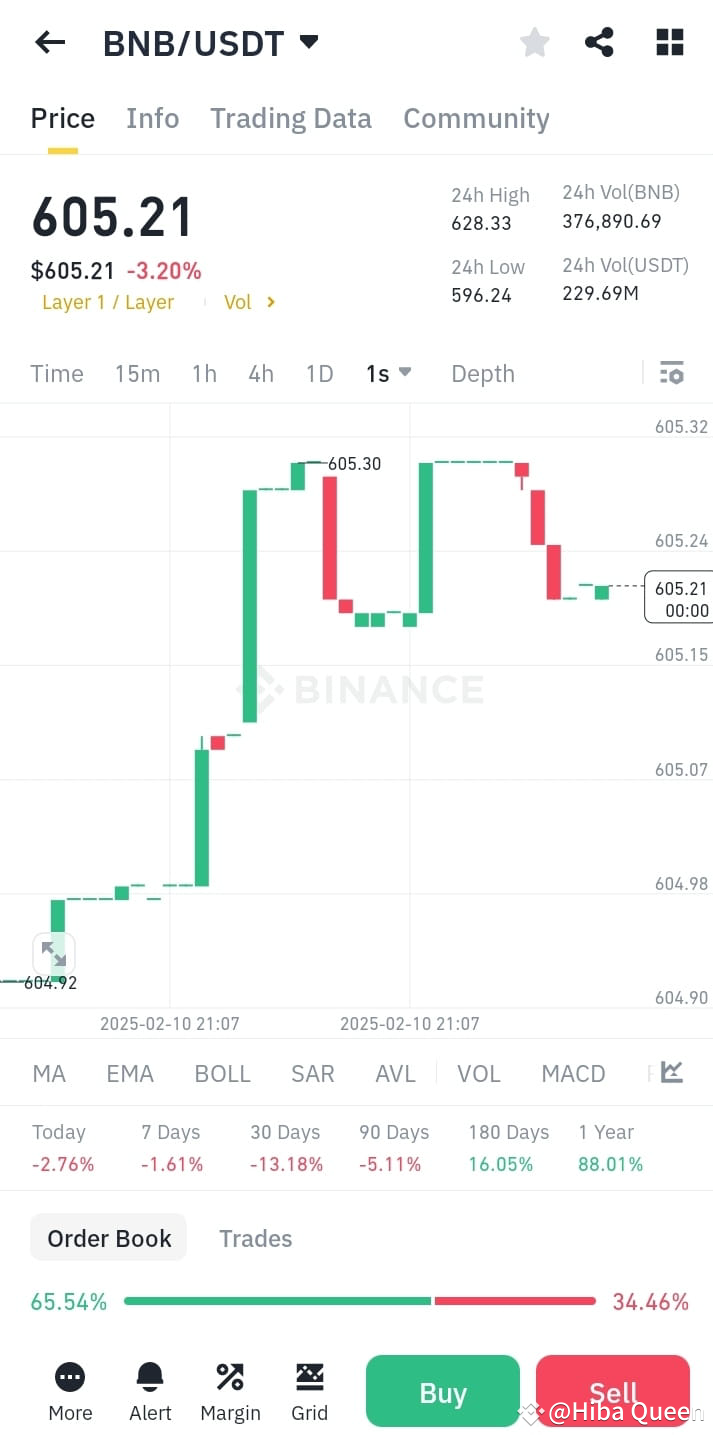Open chart settings icon beside Depth
This screenshot has width=713, height=1435.
[x=671, y=372]
